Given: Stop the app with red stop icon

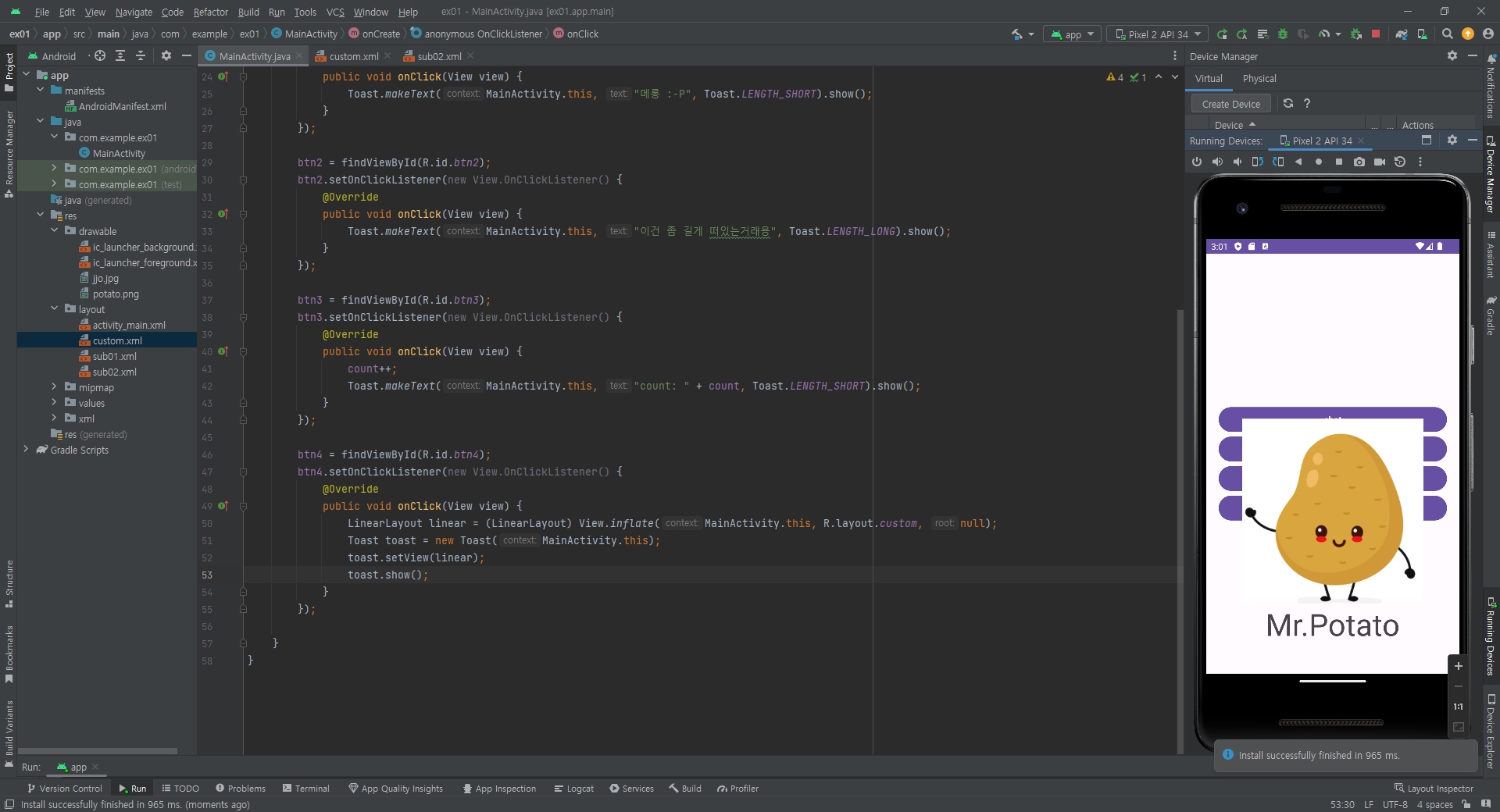Looking at the screenshot, I should click(1376, 34).
